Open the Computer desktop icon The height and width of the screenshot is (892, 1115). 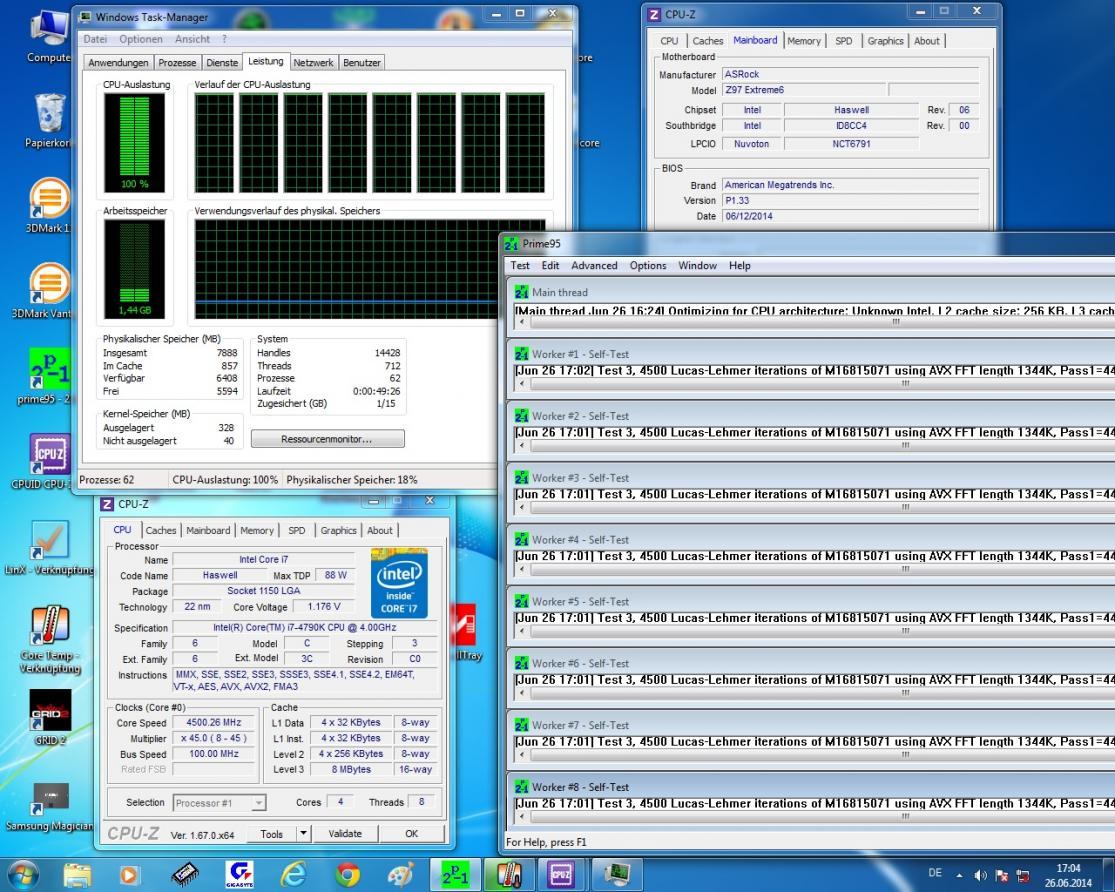48,36
